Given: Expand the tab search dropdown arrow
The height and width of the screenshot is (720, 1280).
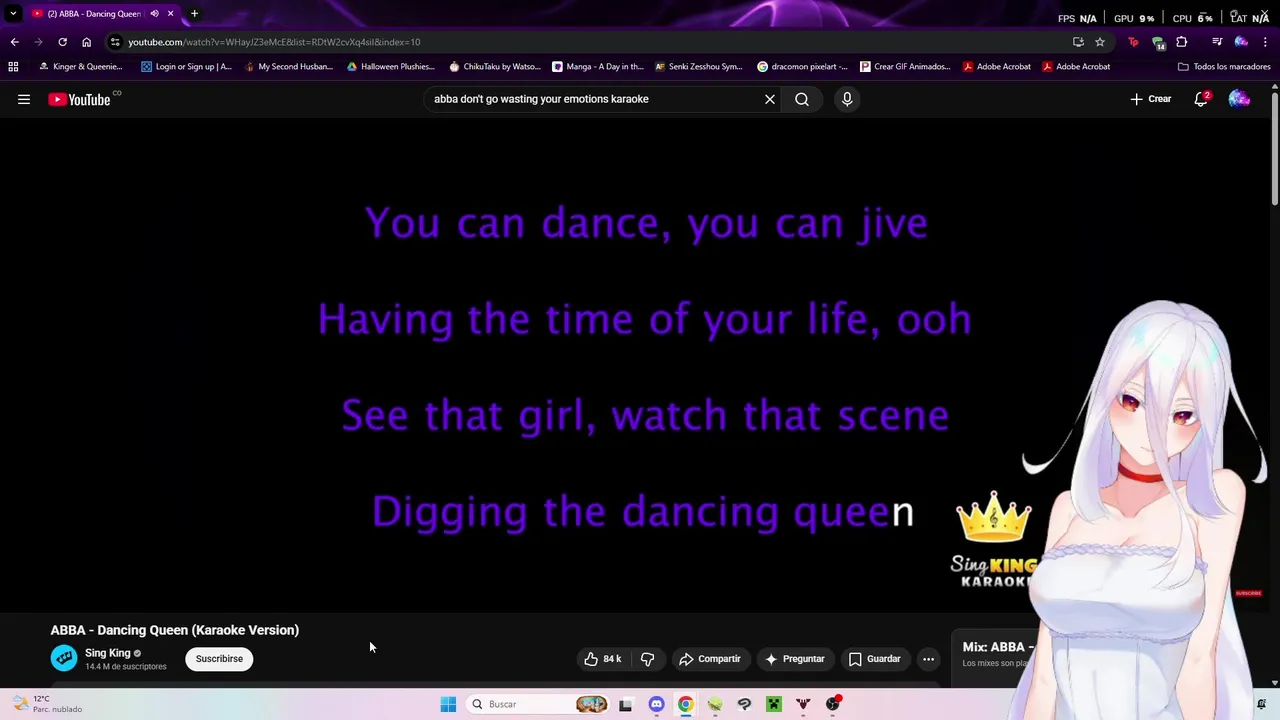Looking at the screenshot, I should pos(13,14).
